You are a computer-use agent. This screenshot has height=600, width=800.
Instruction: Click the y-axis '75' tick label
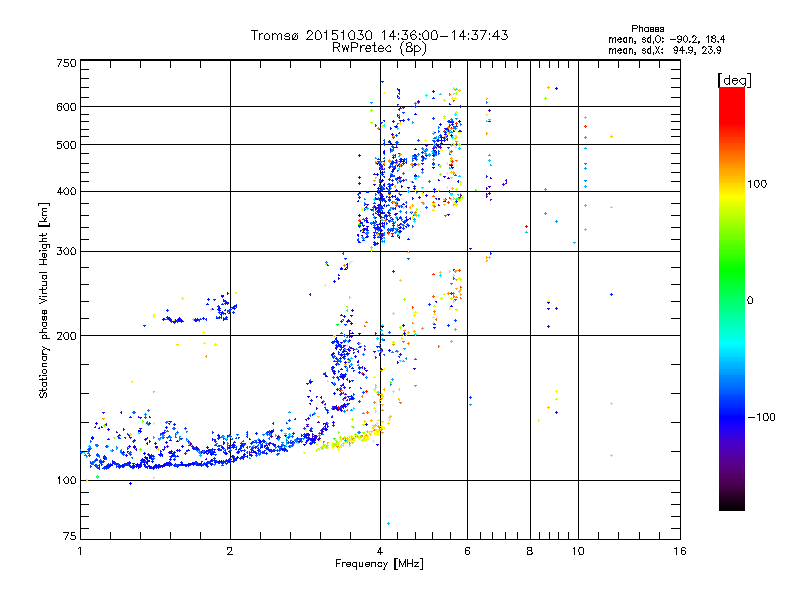pyautogui.click(x=70, y=536)
